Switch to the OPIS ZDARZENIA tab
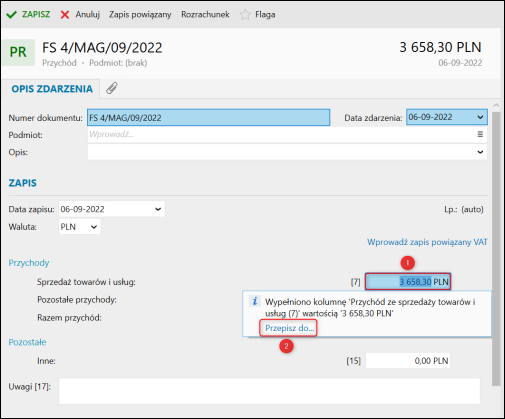 tap(52, 89)
